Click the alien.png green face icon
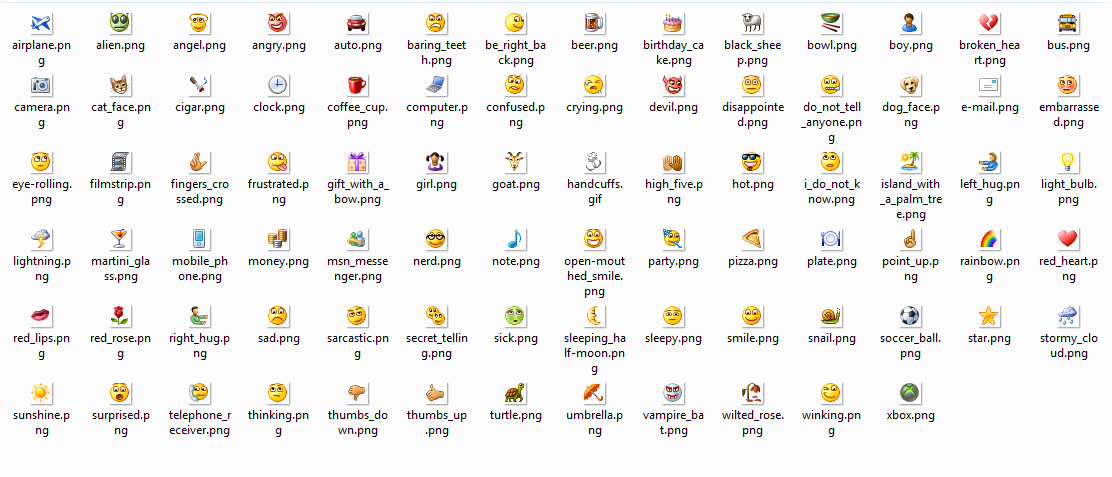This screenshot has width=1112, height=477. click(120, 24)
